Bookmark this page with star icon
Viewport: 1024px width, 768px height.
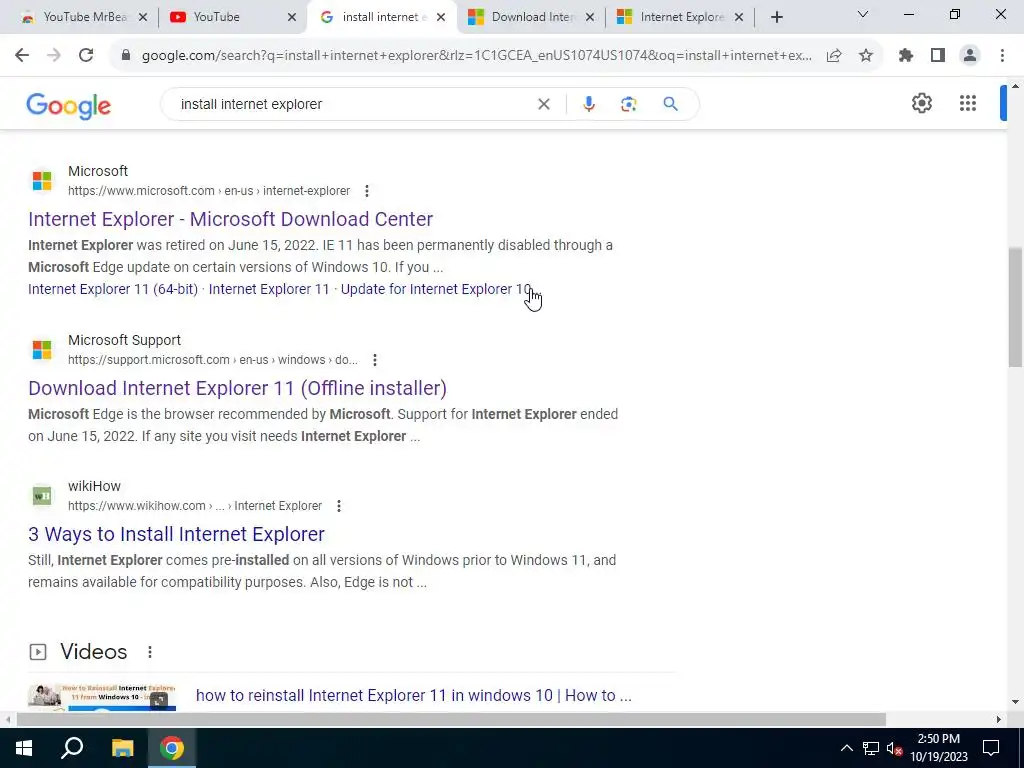click(866, 56)
